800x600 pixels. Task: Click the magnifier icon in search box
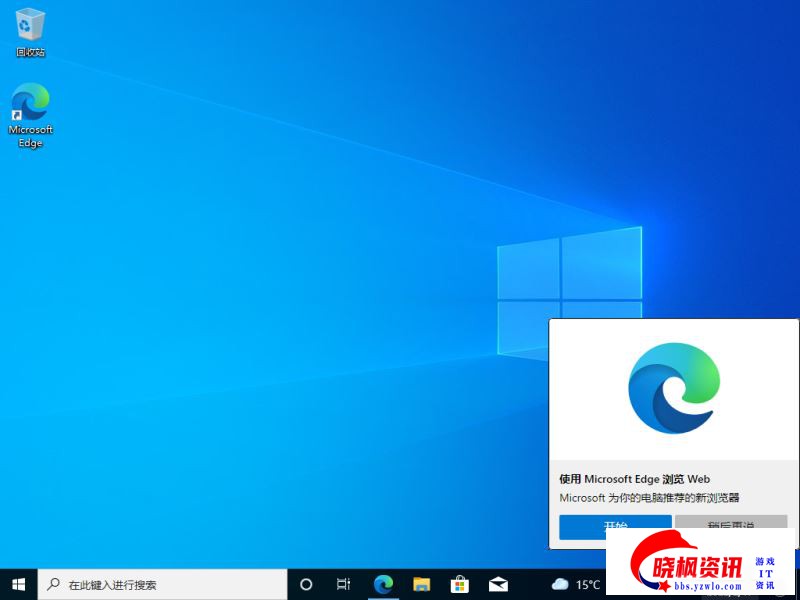pos(53,584)
